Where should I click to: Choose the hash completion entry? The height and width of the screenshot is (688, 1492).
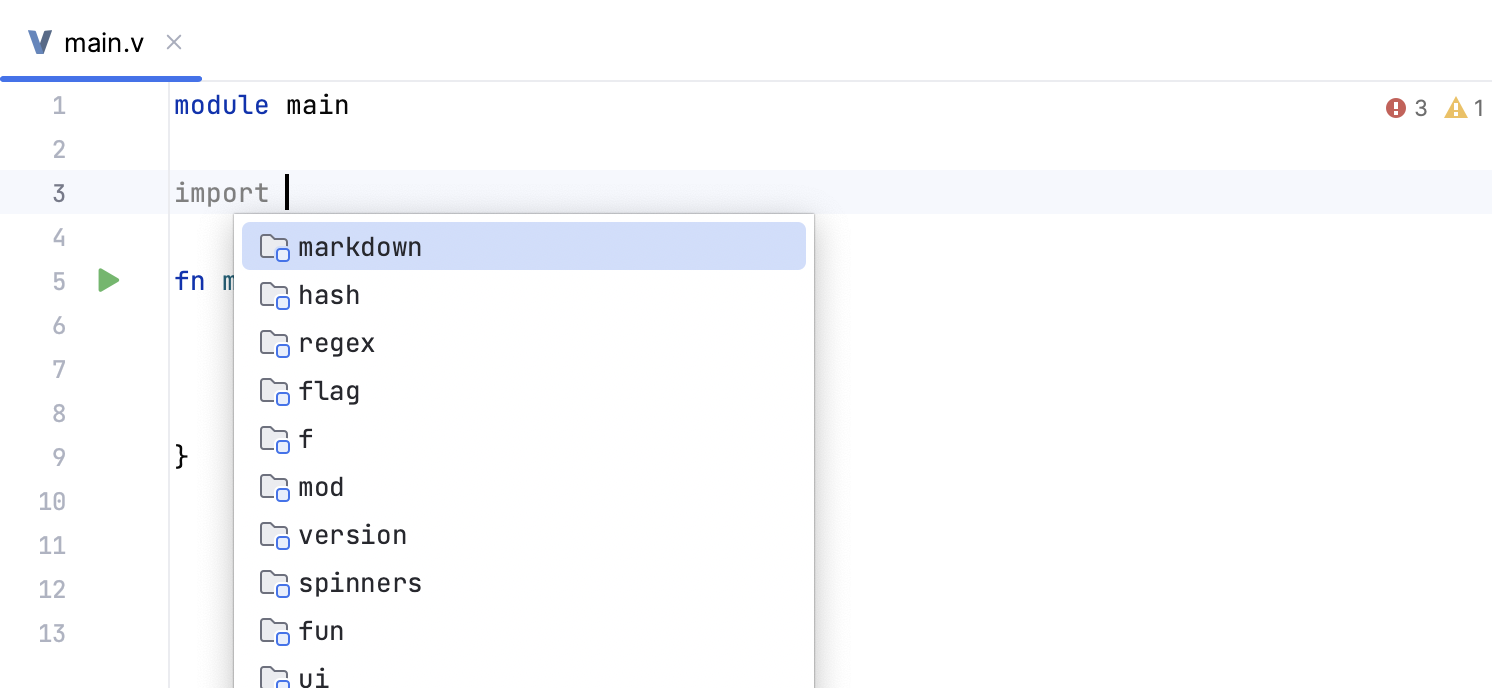329,295
